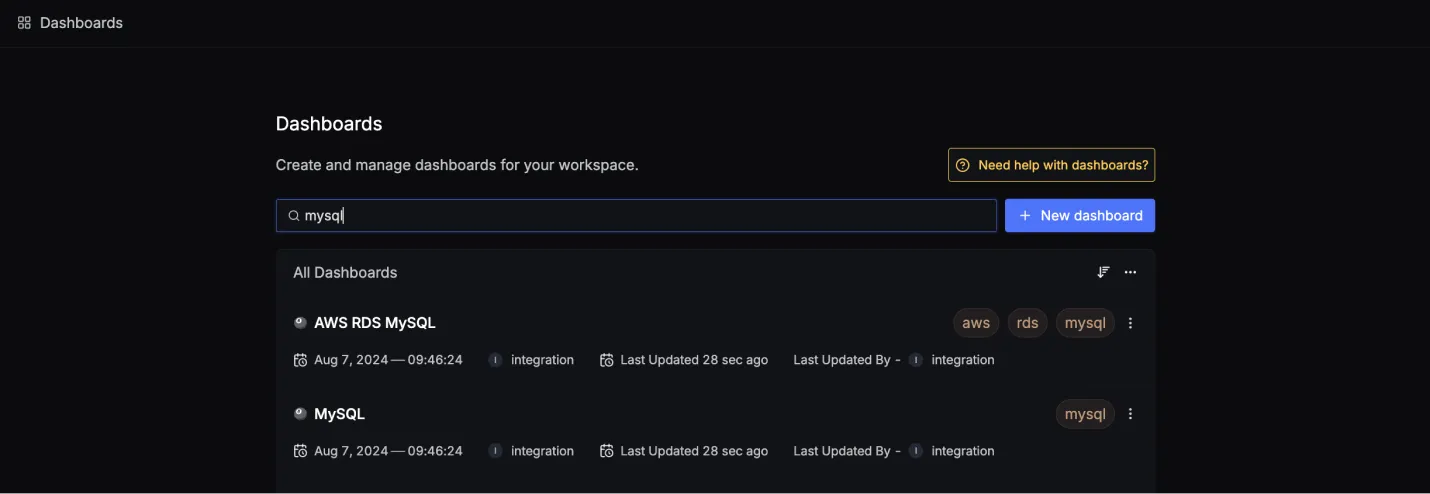The width and height of the screenshot is (1430, 494).
Task: Click the last-updated calendar icon for MySQL row
Action: [606, 451]
